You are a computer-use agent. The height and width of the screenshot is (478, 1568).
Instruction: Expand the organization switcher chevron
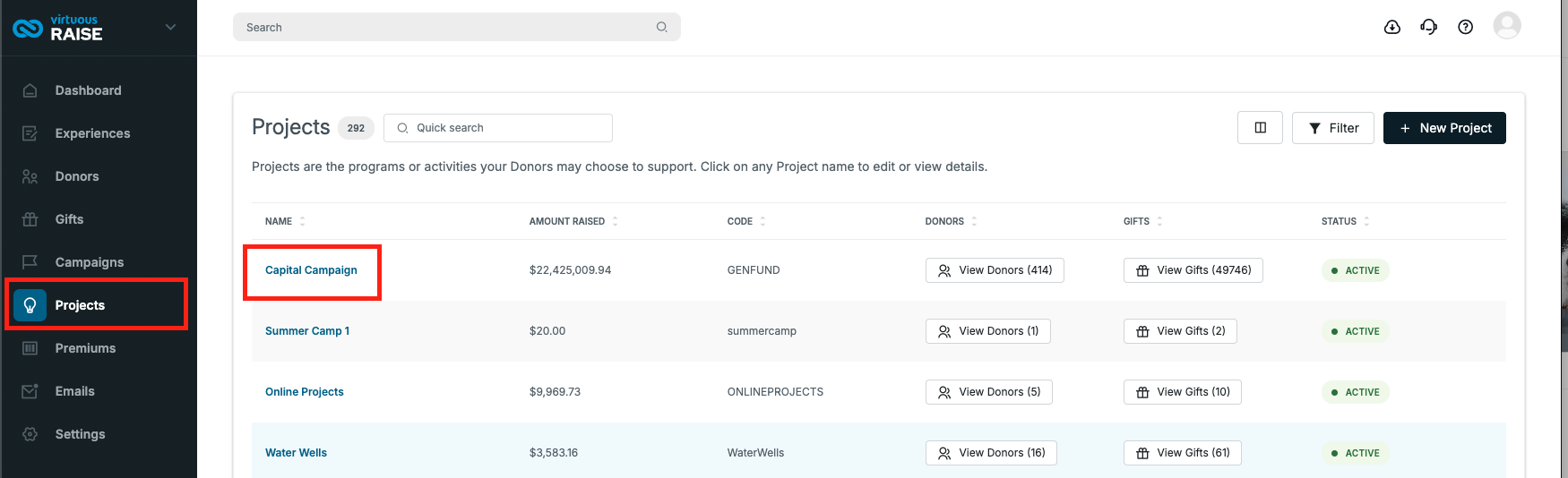pyautogui.click(x=170, y=28)
